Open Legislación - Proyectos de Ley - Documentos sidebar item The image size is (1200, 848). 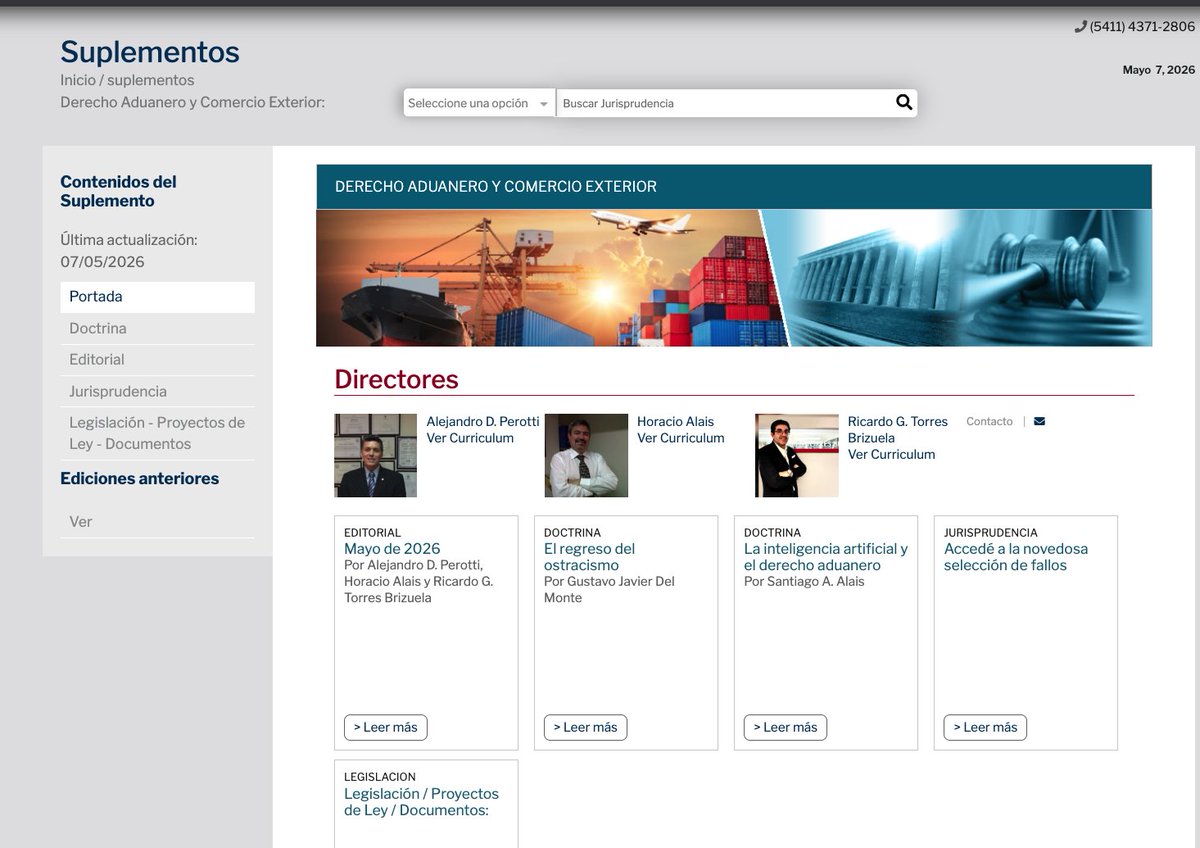[x=157, y=433]
